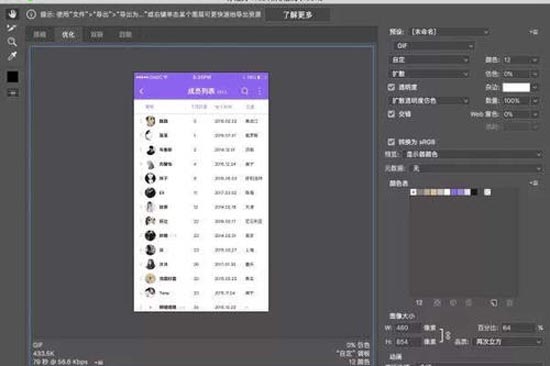Toggle slices visibility button
This screenshot has height=366, width=550.
13,93
